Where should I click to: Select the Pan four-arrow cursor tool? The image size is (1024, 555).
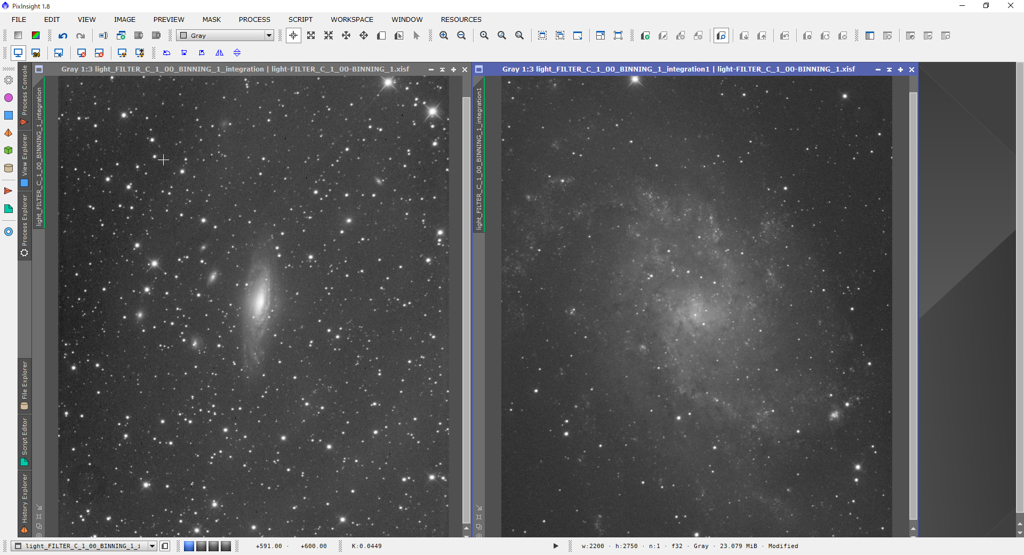pos(364,36)
